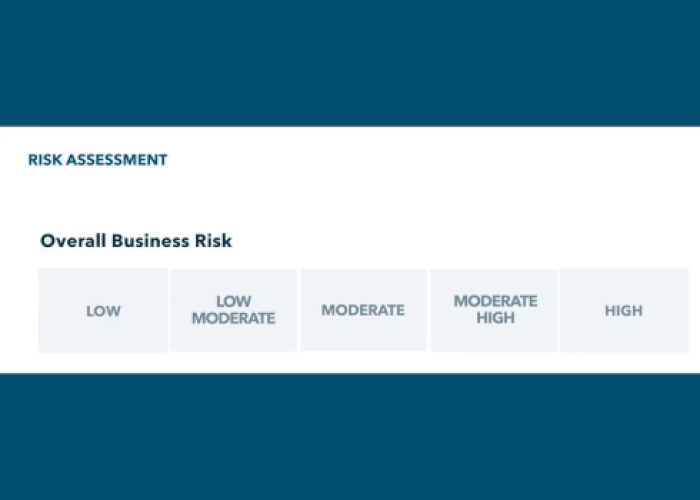The image size is (700, 500).
Task: Pick the MODERATE risk level cell
Action: coord(363,310)
